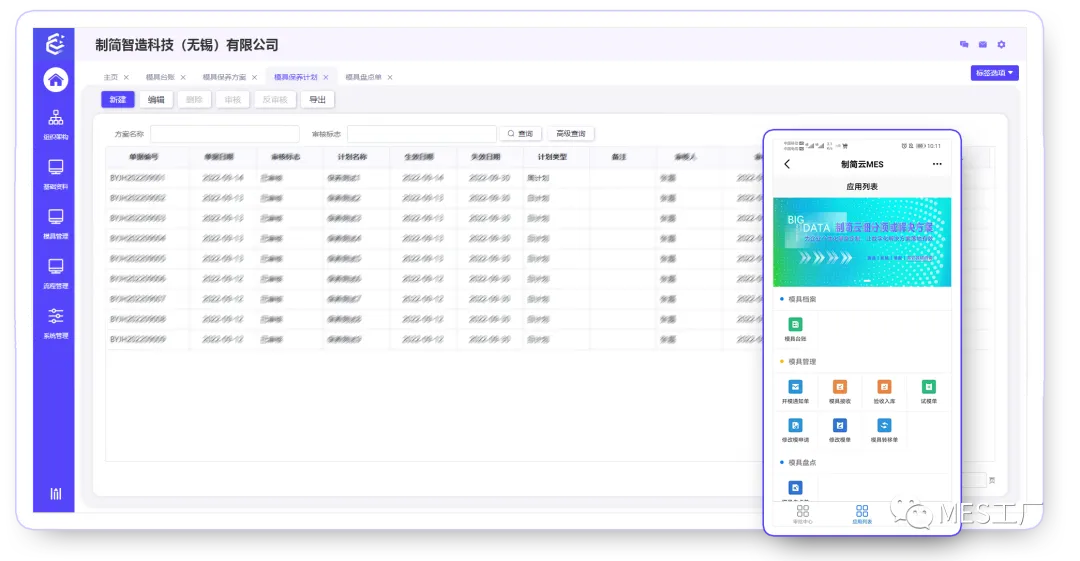Go to 流程管理 in the sidebar
This screenshot has height=561, width=1080.
click(56, 271)
